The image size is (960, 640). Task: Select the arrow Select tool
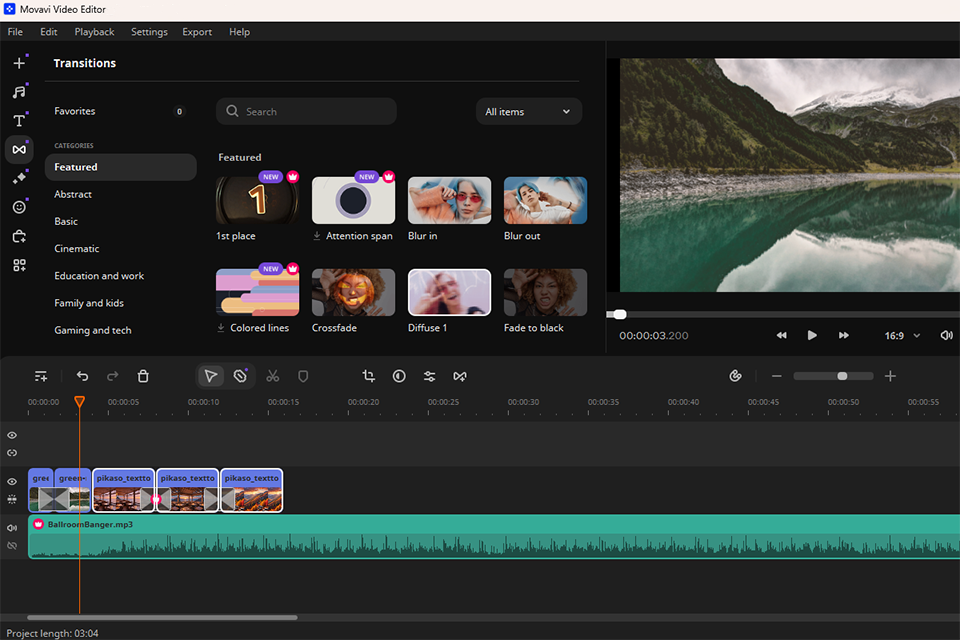[x=211, y=376]
